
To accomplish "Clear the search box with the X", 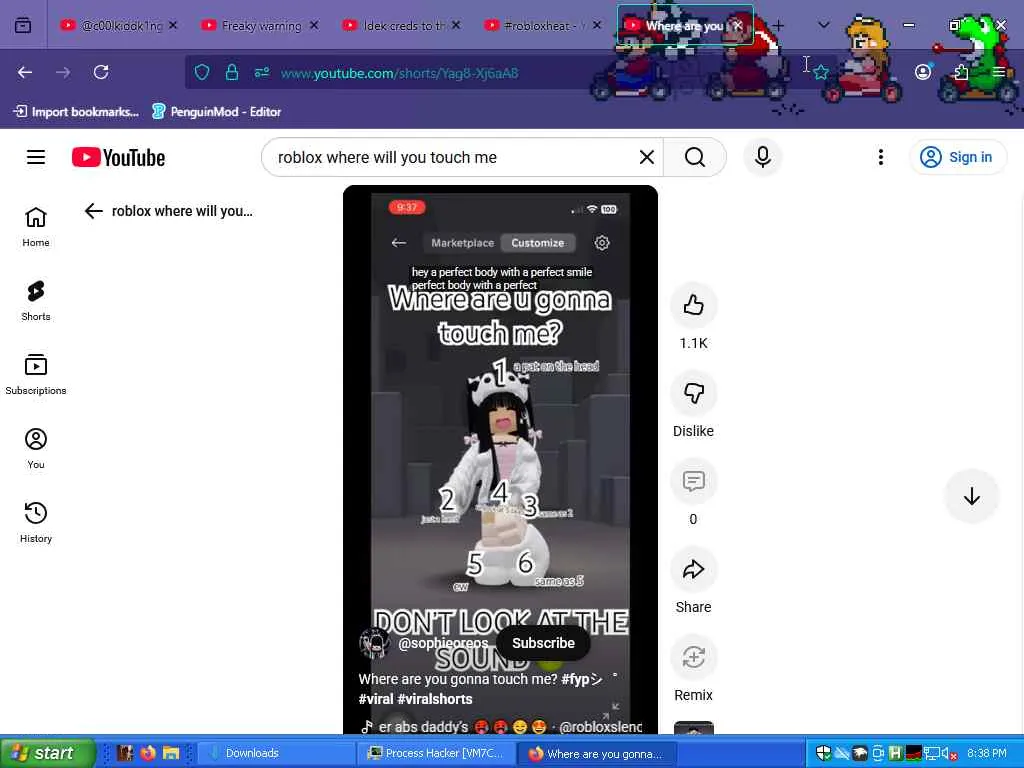I will [647, 157].
